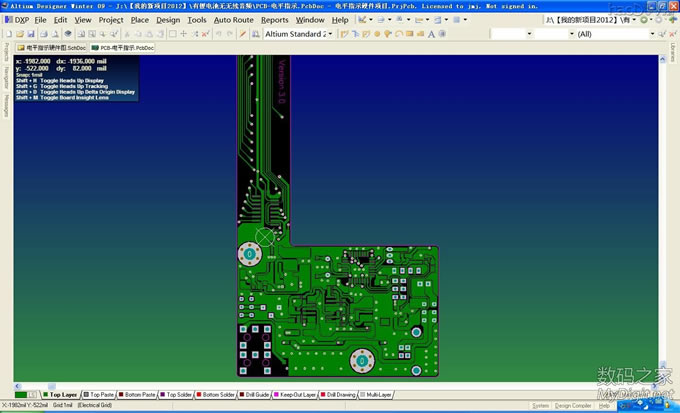Open the Auto Route menu
680x413 pixels.
tap(233, 19)
